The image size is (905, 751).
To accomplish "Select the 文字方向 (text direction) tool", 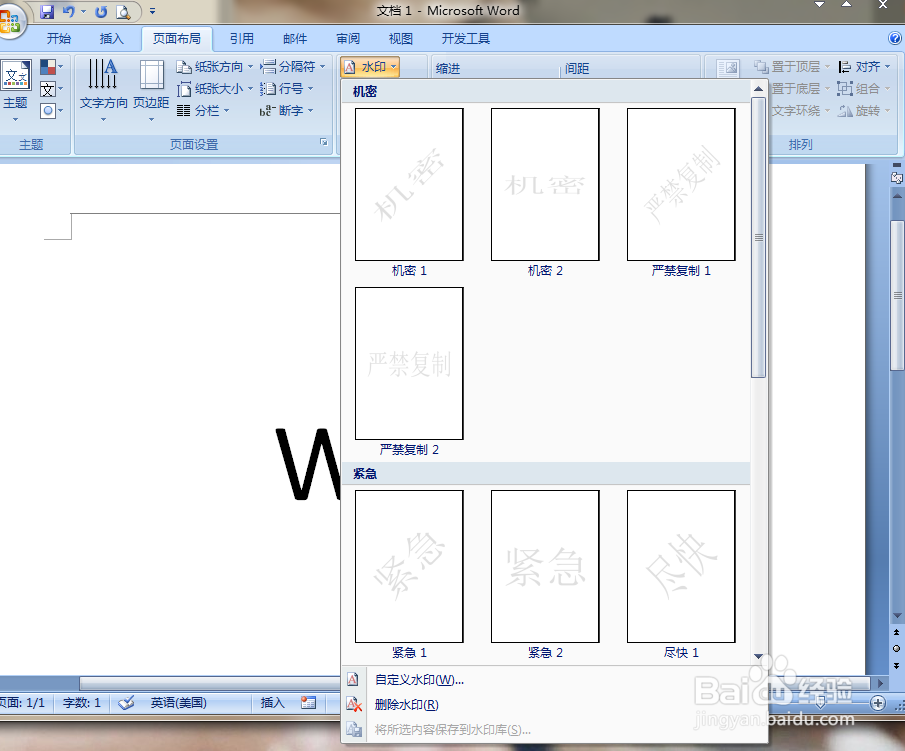I will 101,88.
